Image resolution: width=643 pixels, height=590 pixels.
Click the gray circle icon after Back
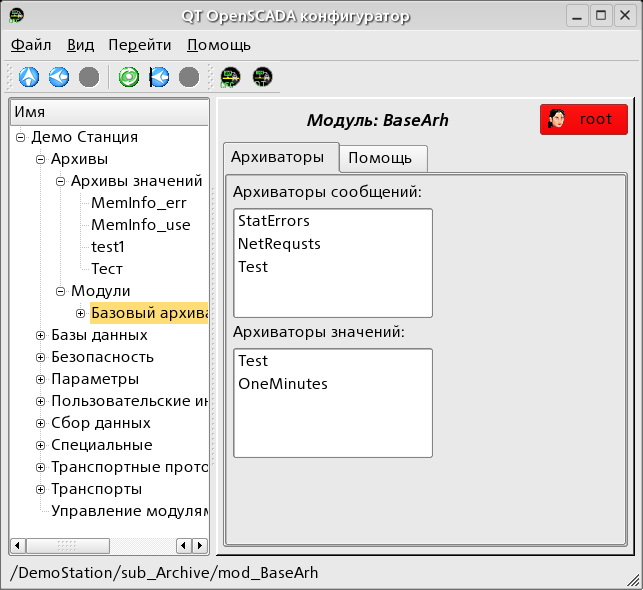(x=89, y=76)
